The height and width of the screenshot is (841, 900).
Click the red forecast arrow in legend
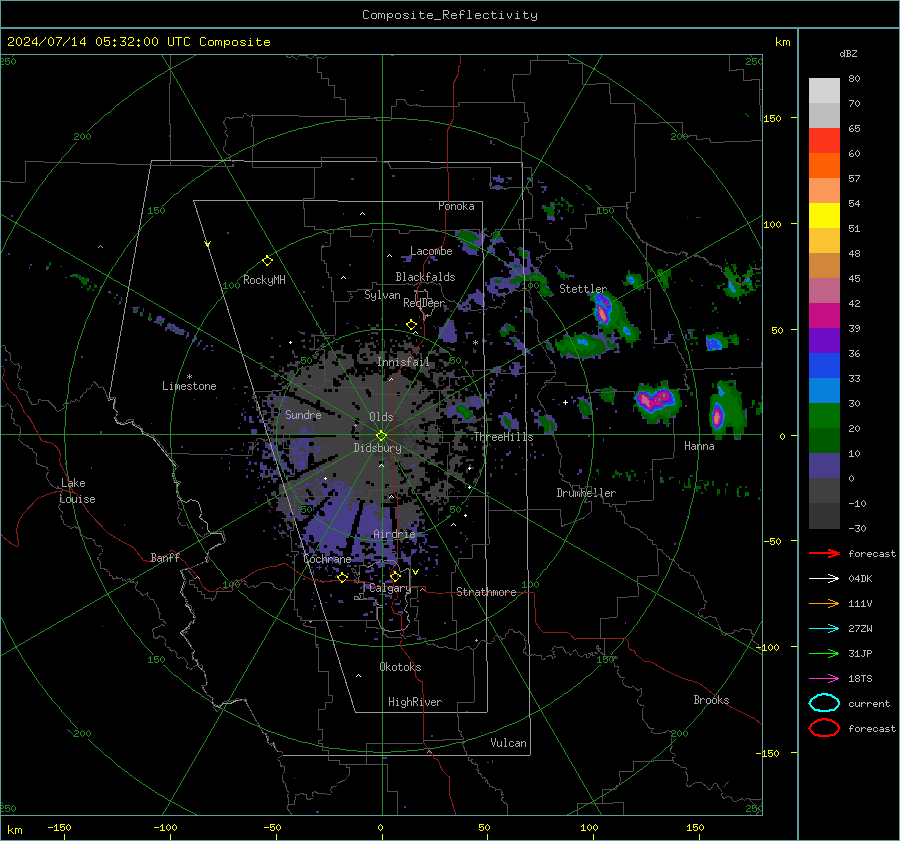pyautogui.click(x=824, y=553)
